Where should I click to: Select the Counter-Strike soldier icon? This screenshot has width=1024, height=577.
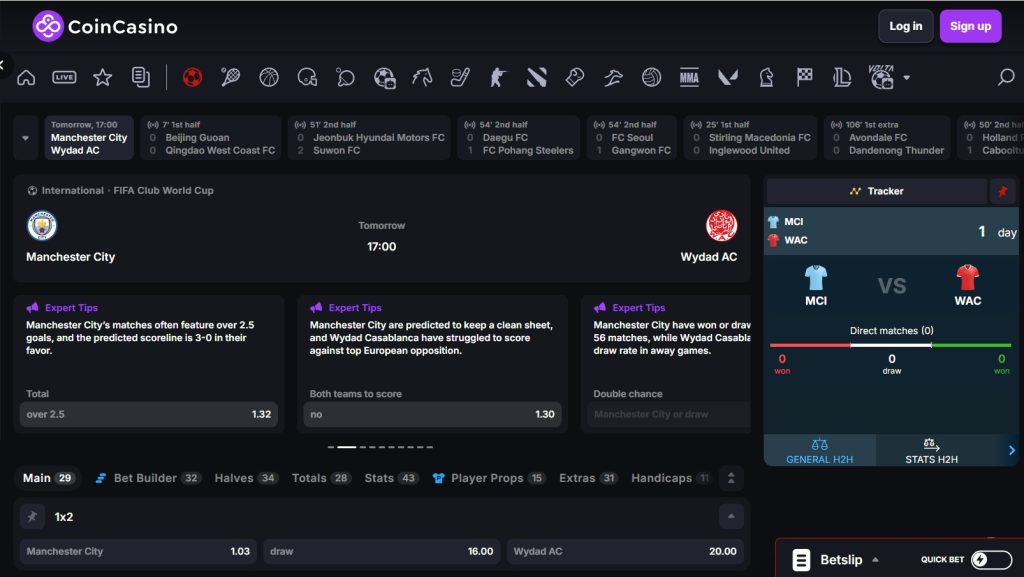(x=498, y=78)
